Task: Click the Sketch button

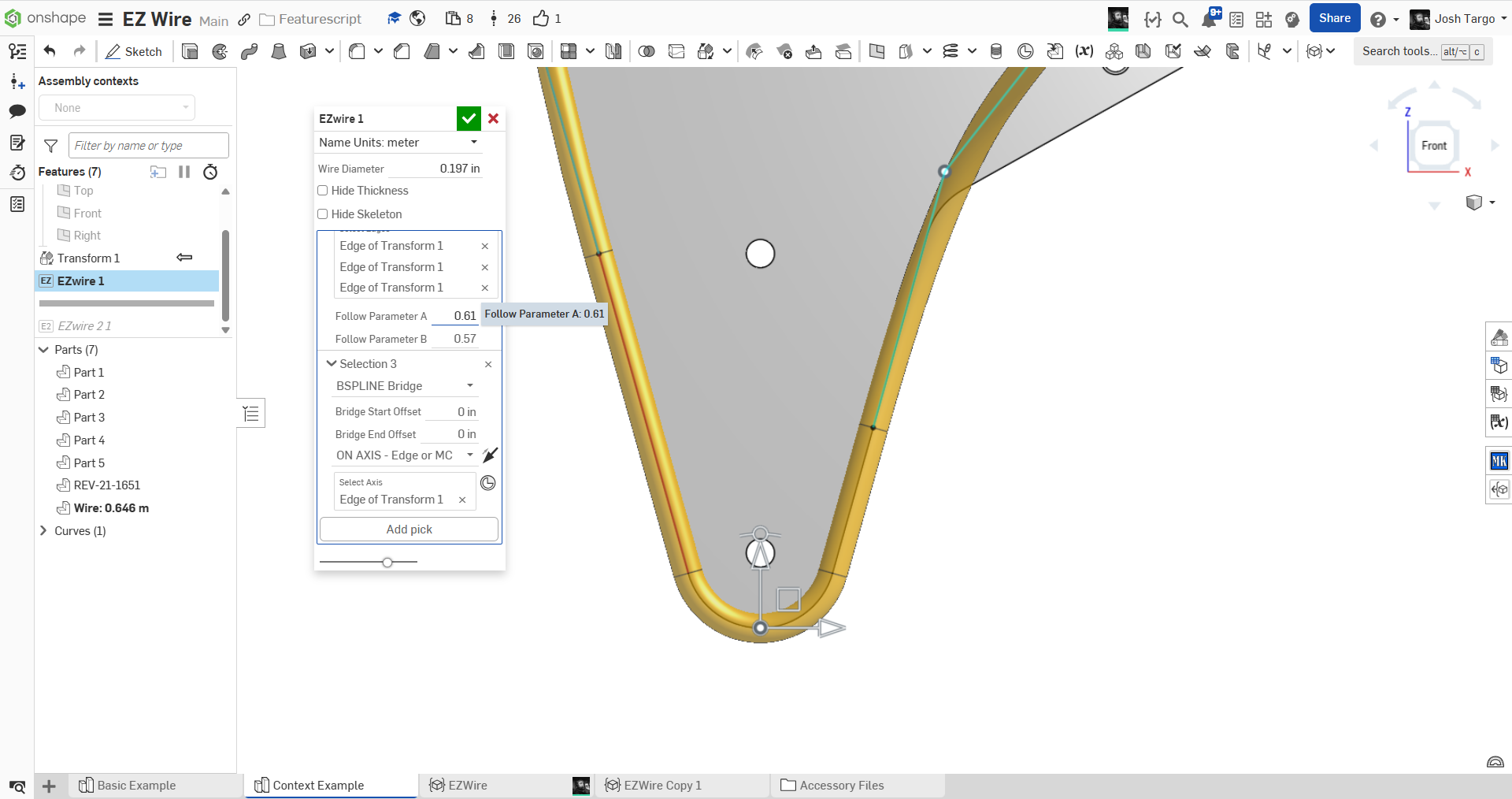Action: [x=134, y=51]
